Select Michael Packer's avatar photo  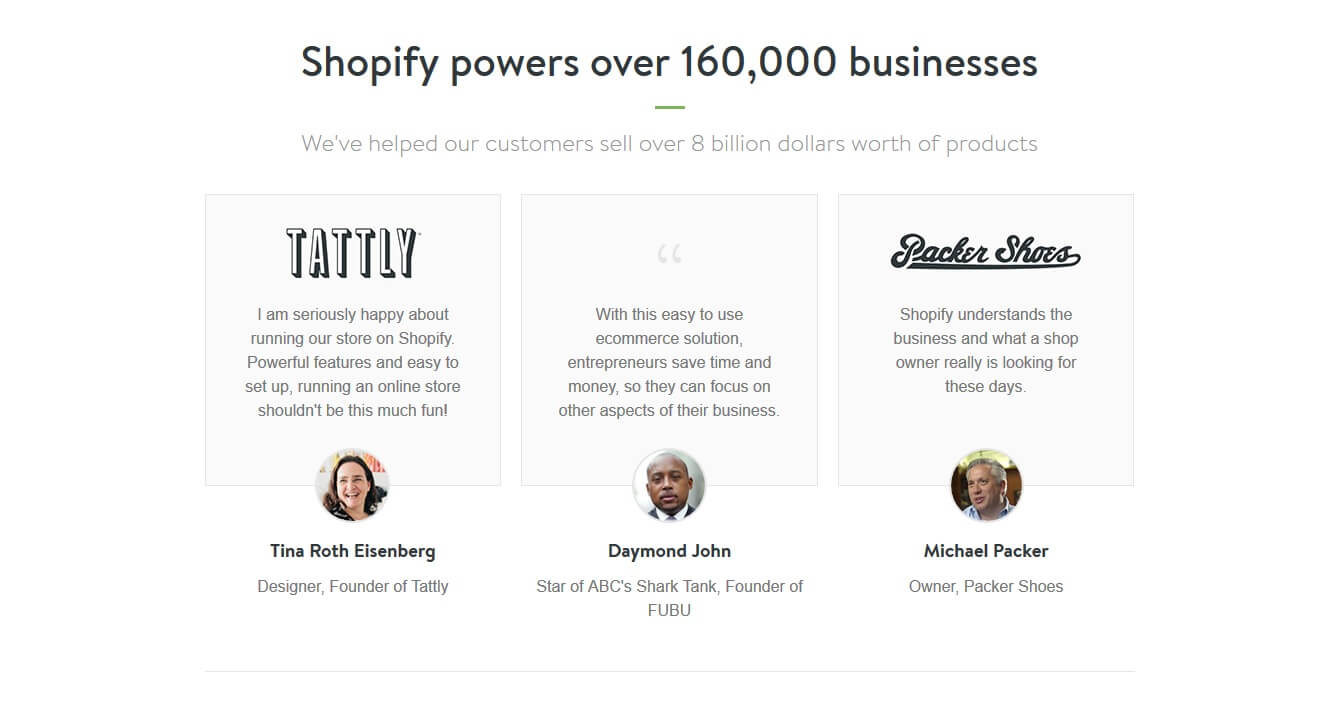click(986, 485)
